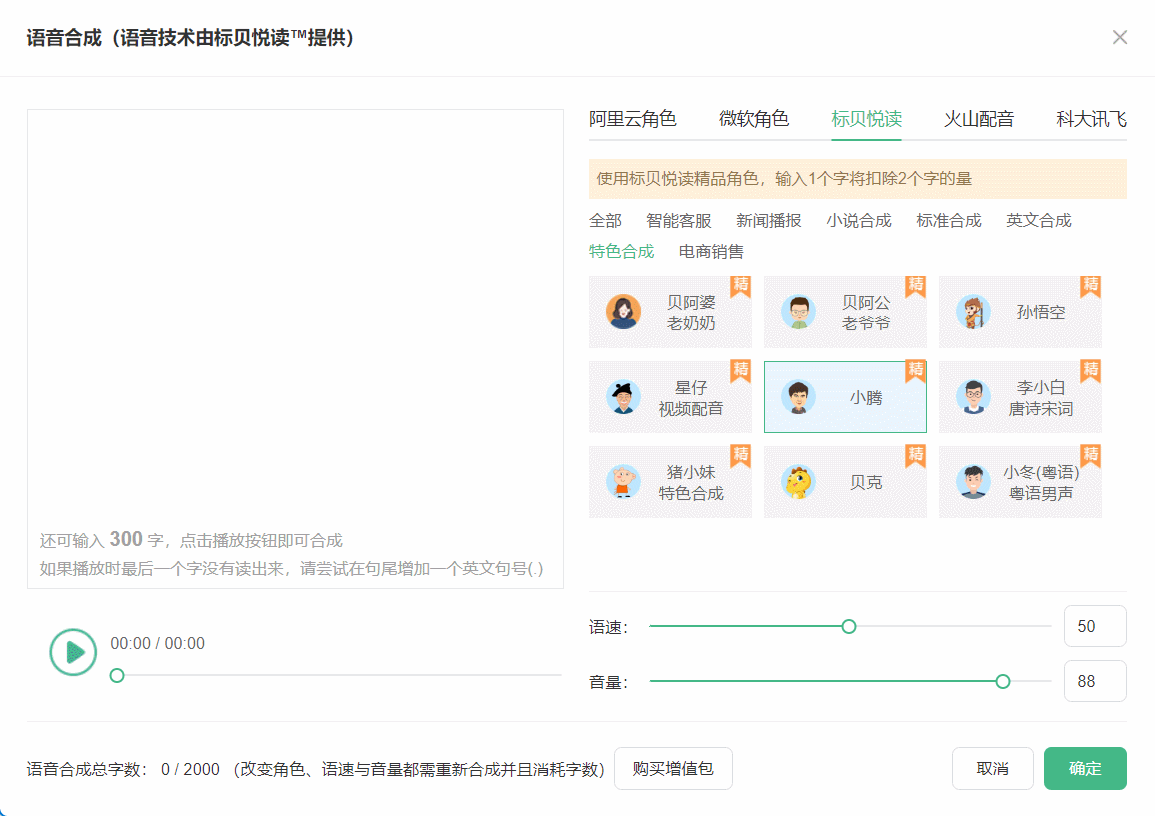This screenshot has width=1155, height=816.
Task: Click the 0 / 2000 character count
Action: [190, 770]
